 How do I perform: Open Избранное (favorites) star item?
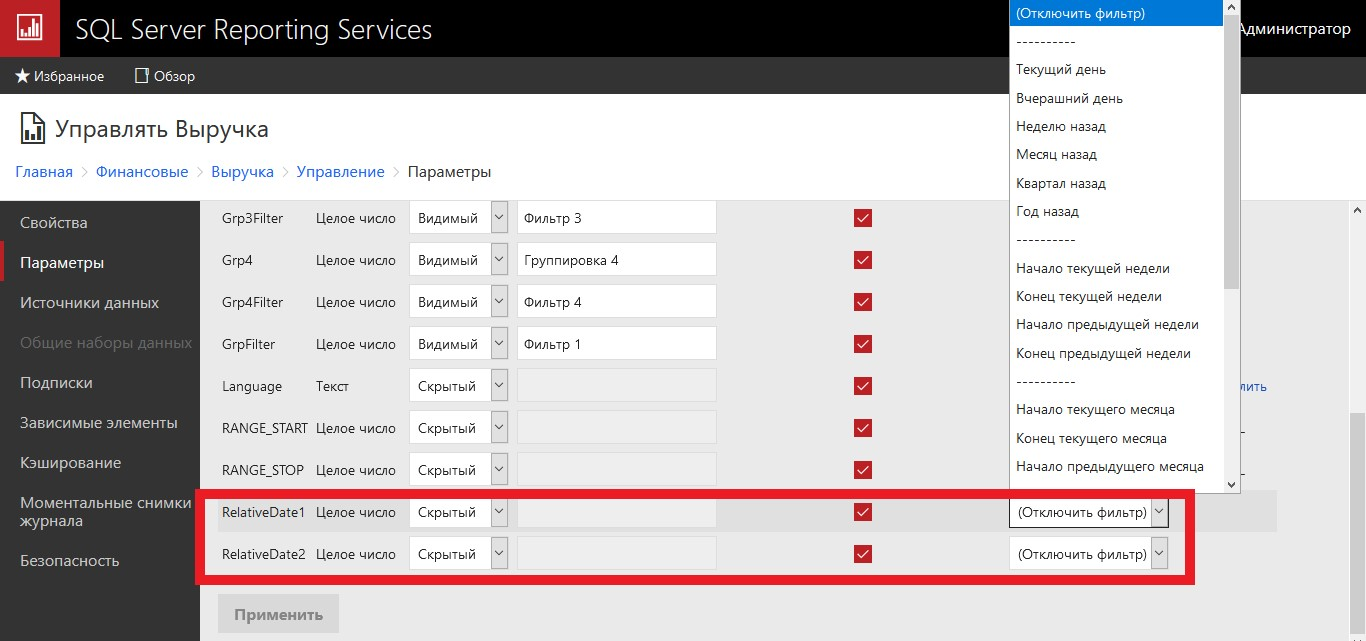point(60,76)
